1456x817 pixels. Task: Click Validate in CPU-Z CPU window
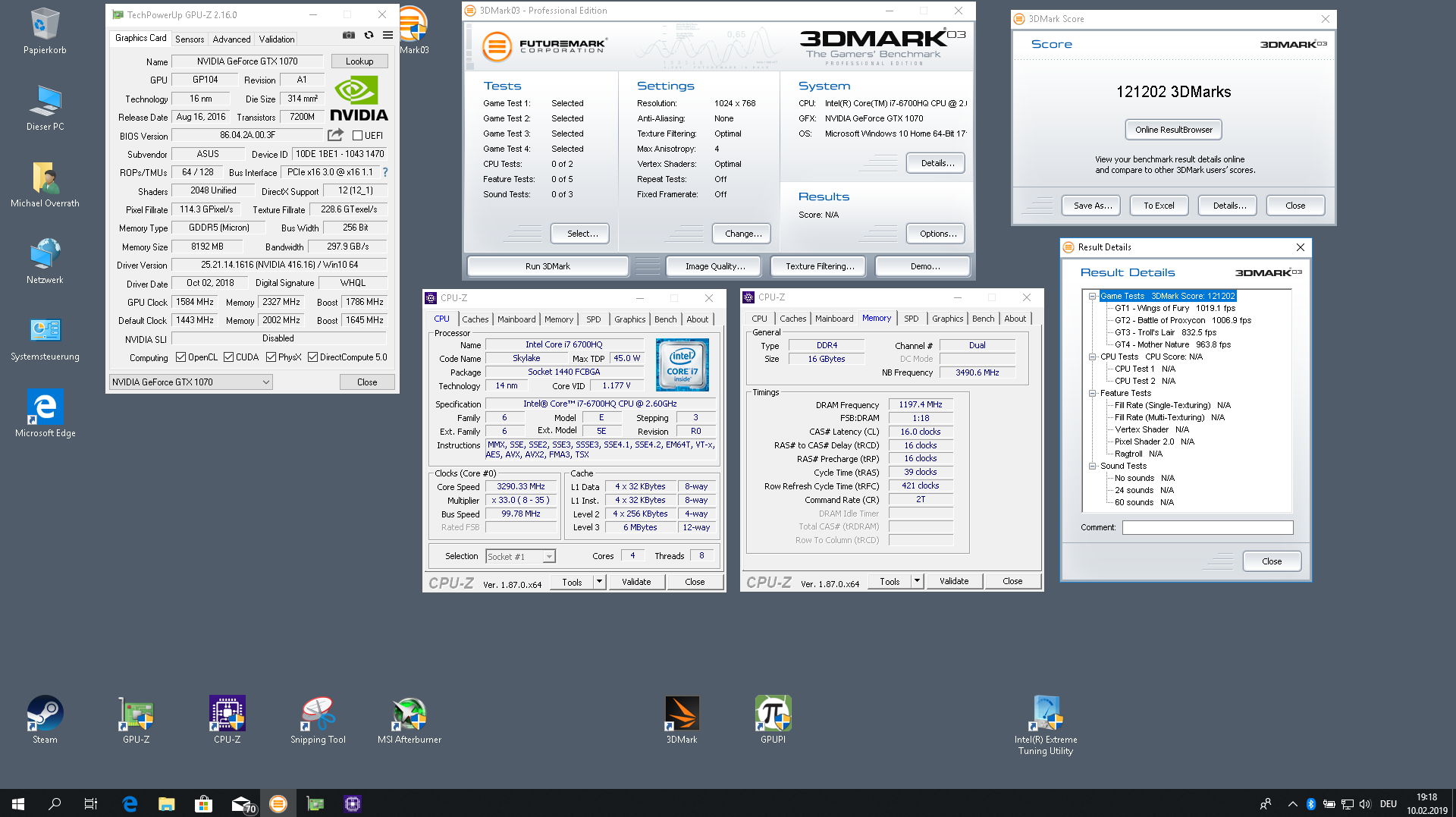pos(636,582)
